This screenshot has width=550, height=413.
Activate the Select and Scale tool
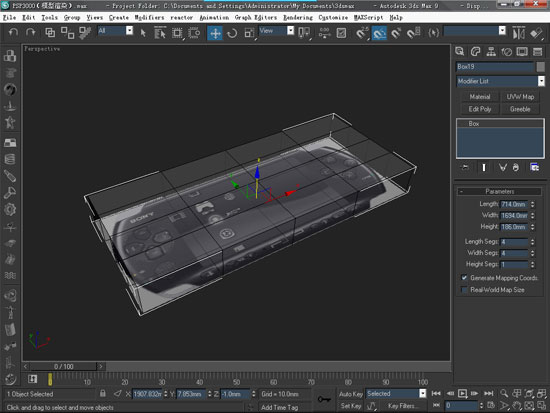(x=249, y=33)
